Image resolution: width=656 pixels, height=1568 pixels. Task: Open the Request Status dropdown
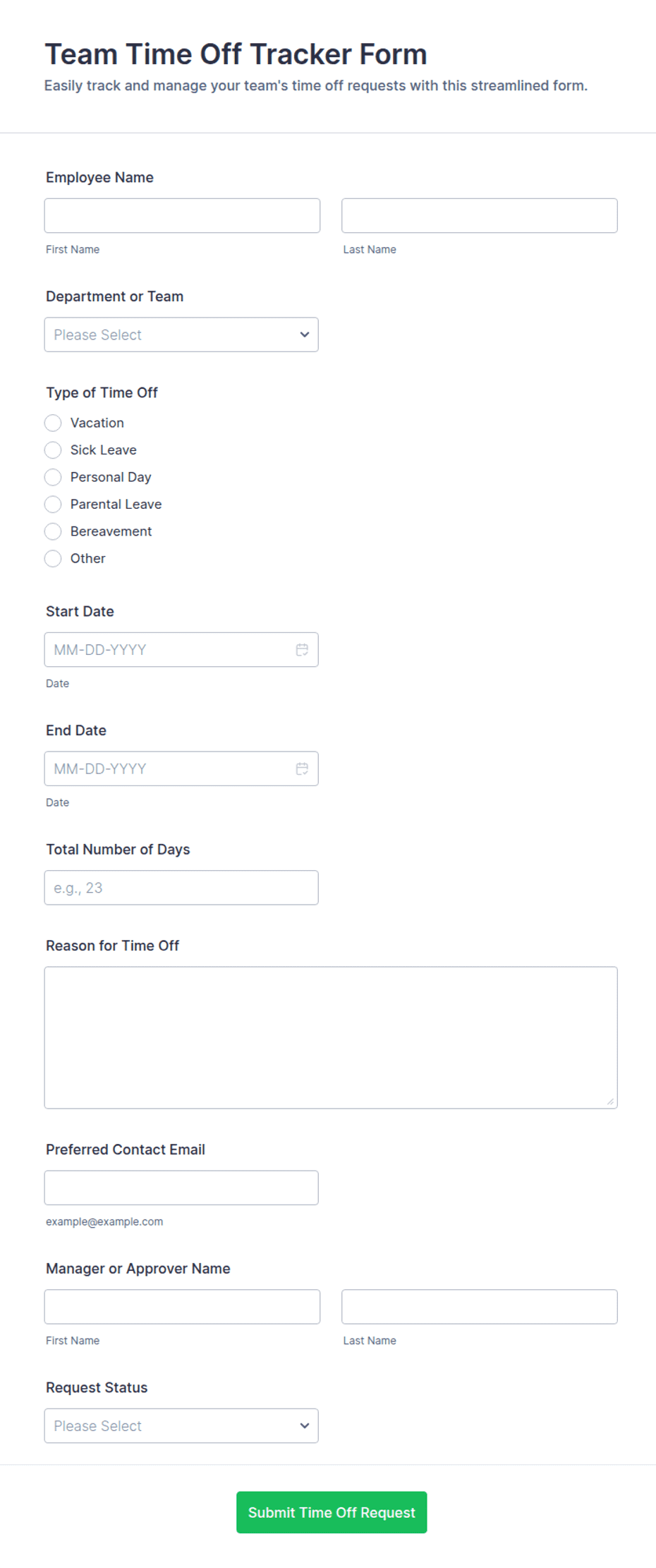click(181, 1426)
